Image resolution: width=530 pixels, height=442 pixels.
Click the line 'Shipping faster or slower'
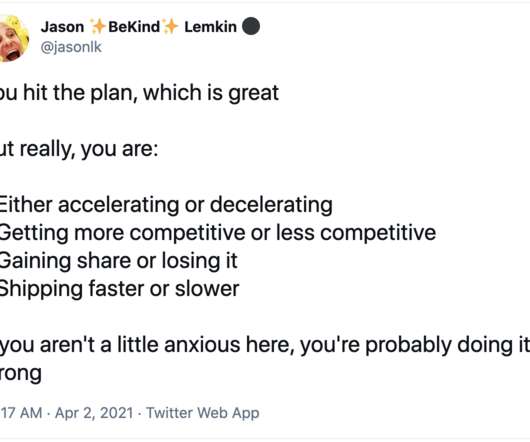click(x=119, y=289)
